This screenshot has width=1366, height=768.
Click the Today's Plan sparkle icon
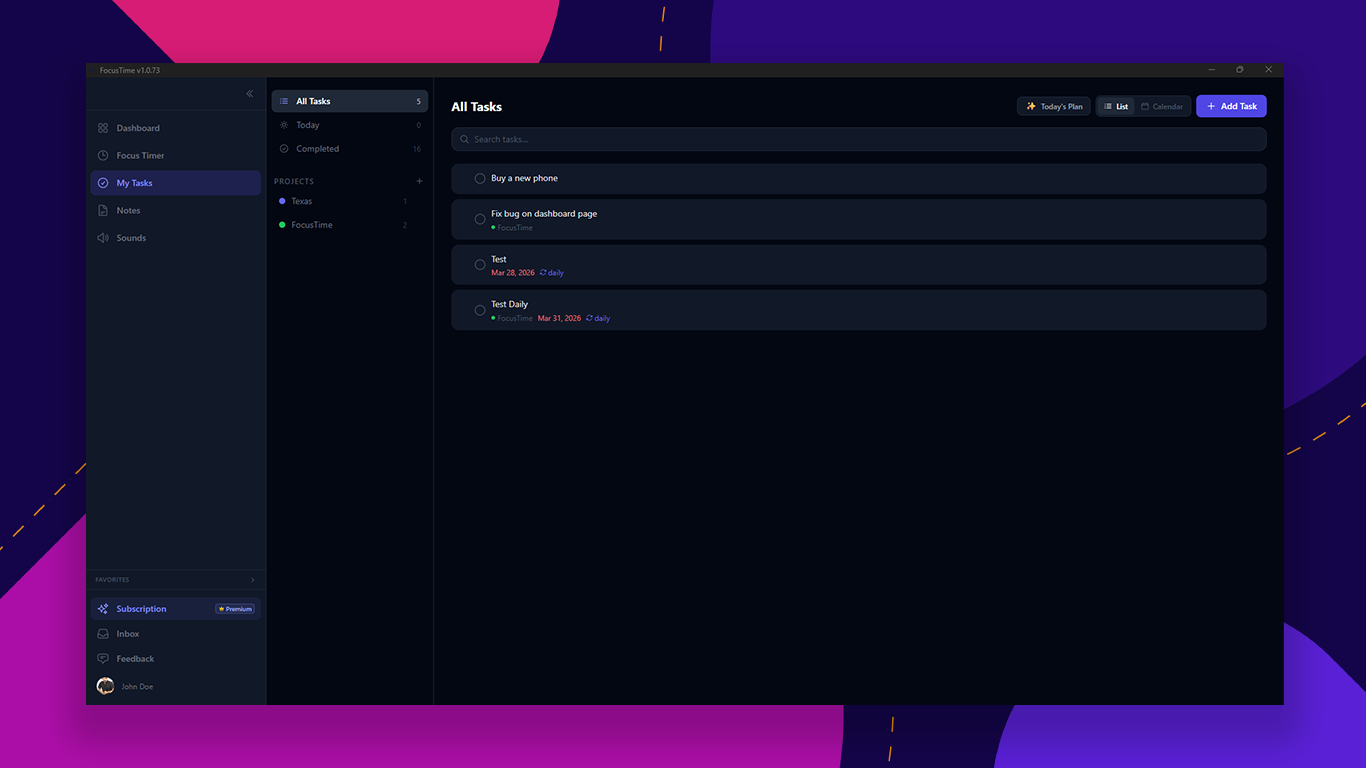(x=1031, y=106)
